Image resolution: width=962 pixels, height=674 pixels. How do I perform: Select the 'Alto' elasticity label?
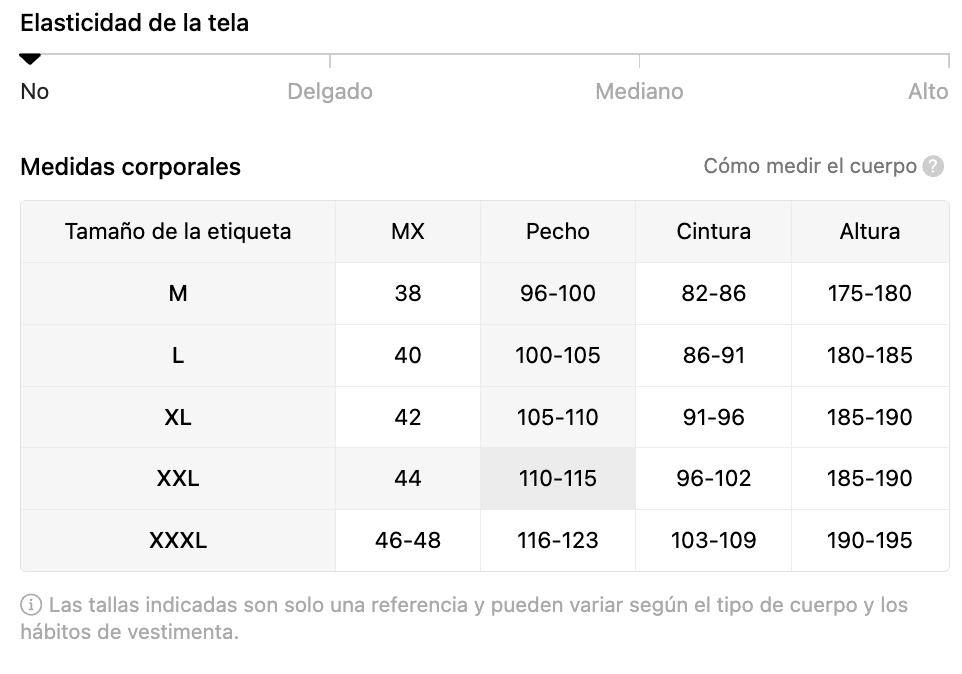click(928, 91)
